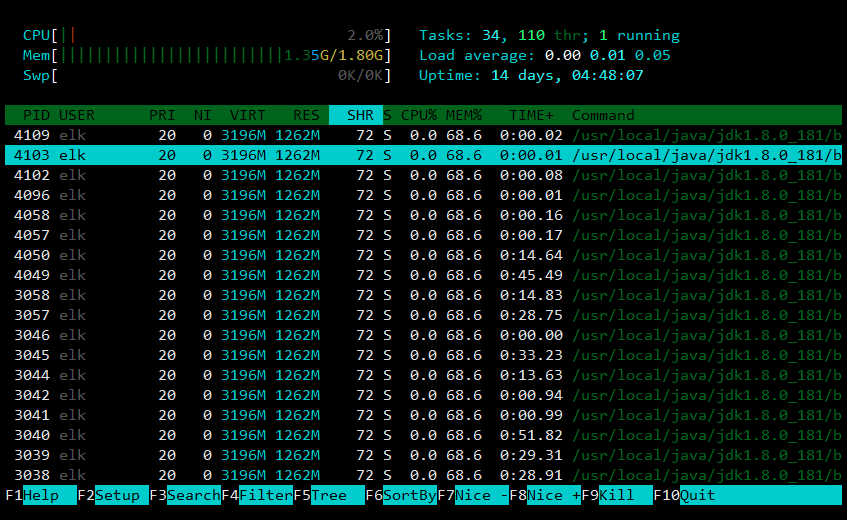The image size is (847, 520).
Task: Click Kill in the function bar
Action: 617,495
